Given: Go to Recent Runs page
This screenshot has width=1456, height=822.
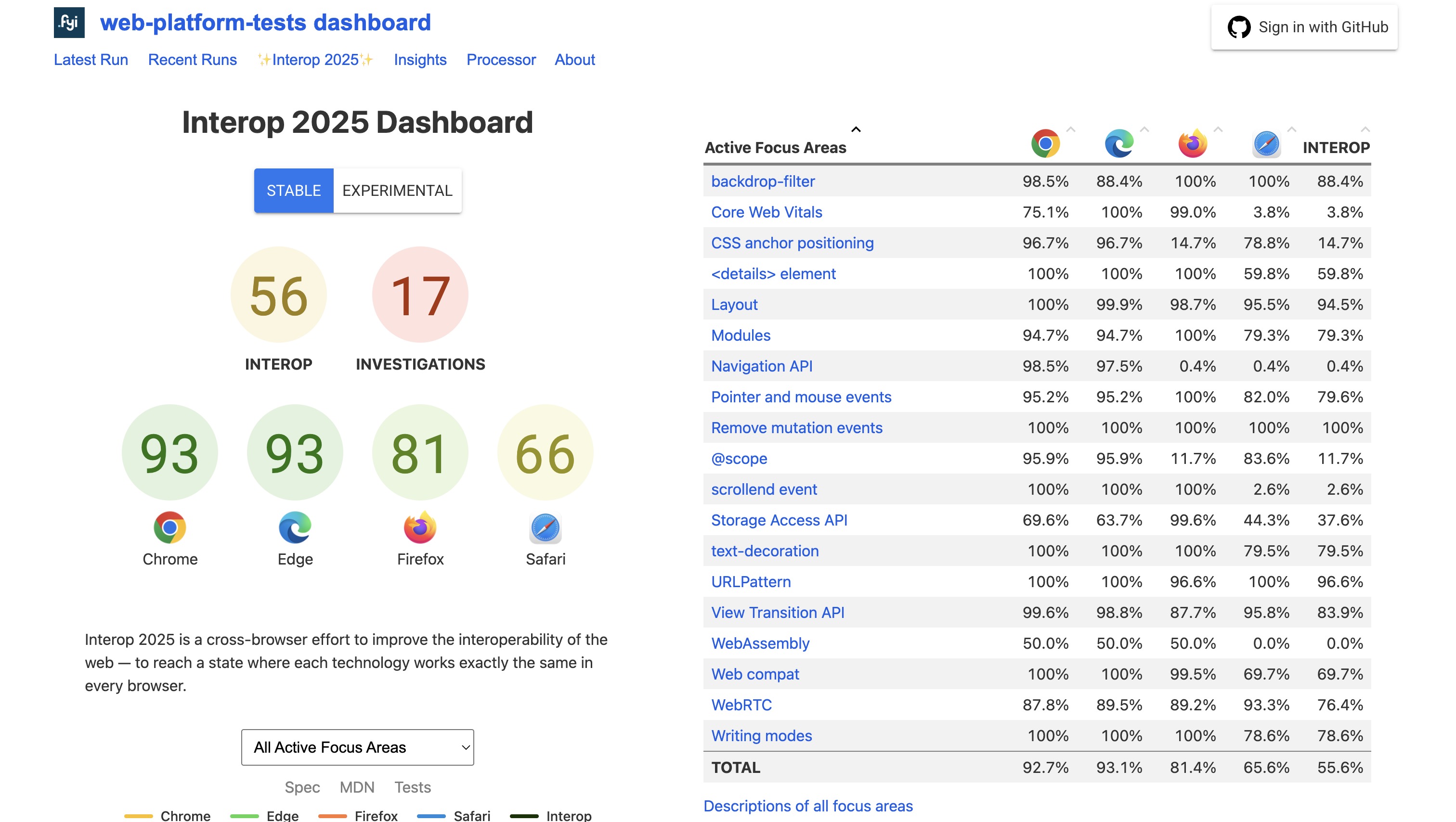Looking at the screenshot, I should click(192, 60).
